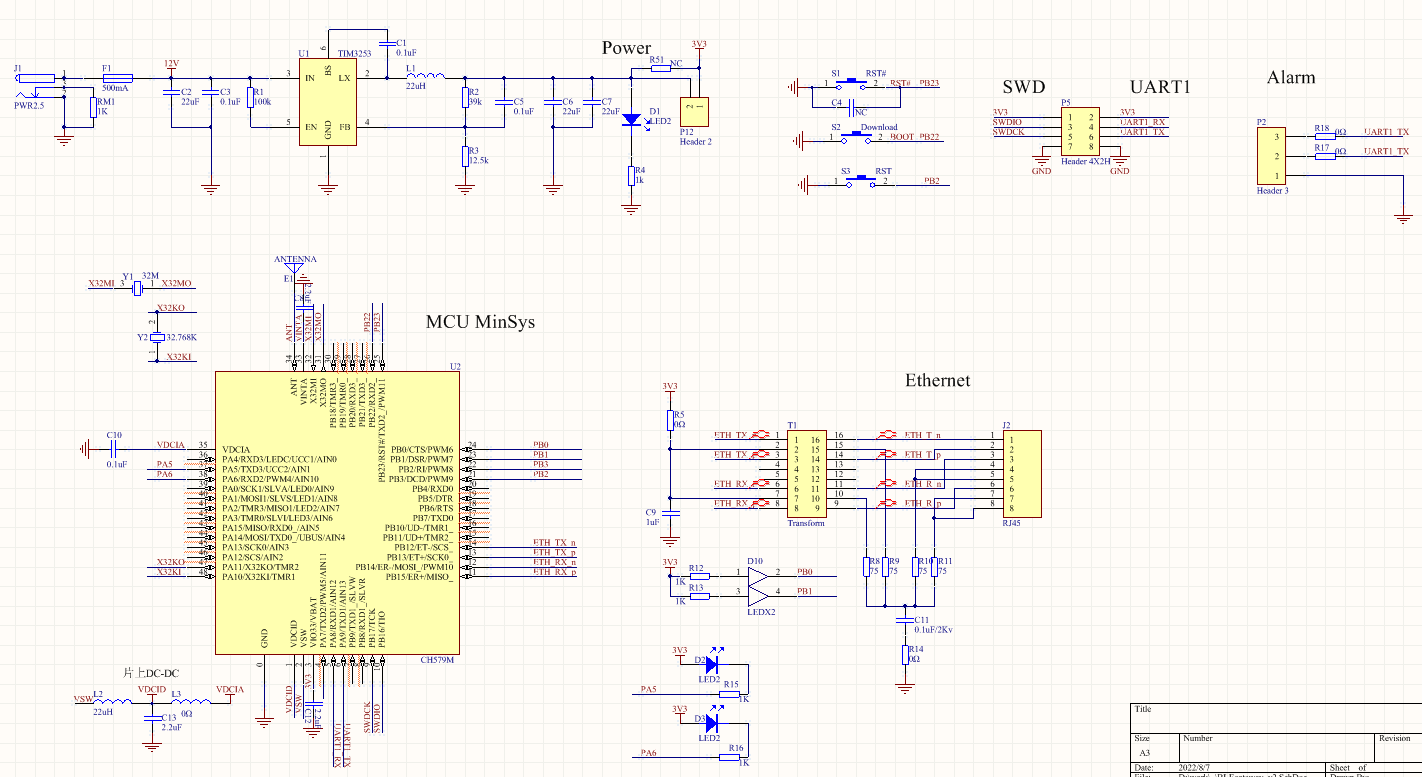
Task: Click the PB22 net label beside S2
Action: point(929,137)
